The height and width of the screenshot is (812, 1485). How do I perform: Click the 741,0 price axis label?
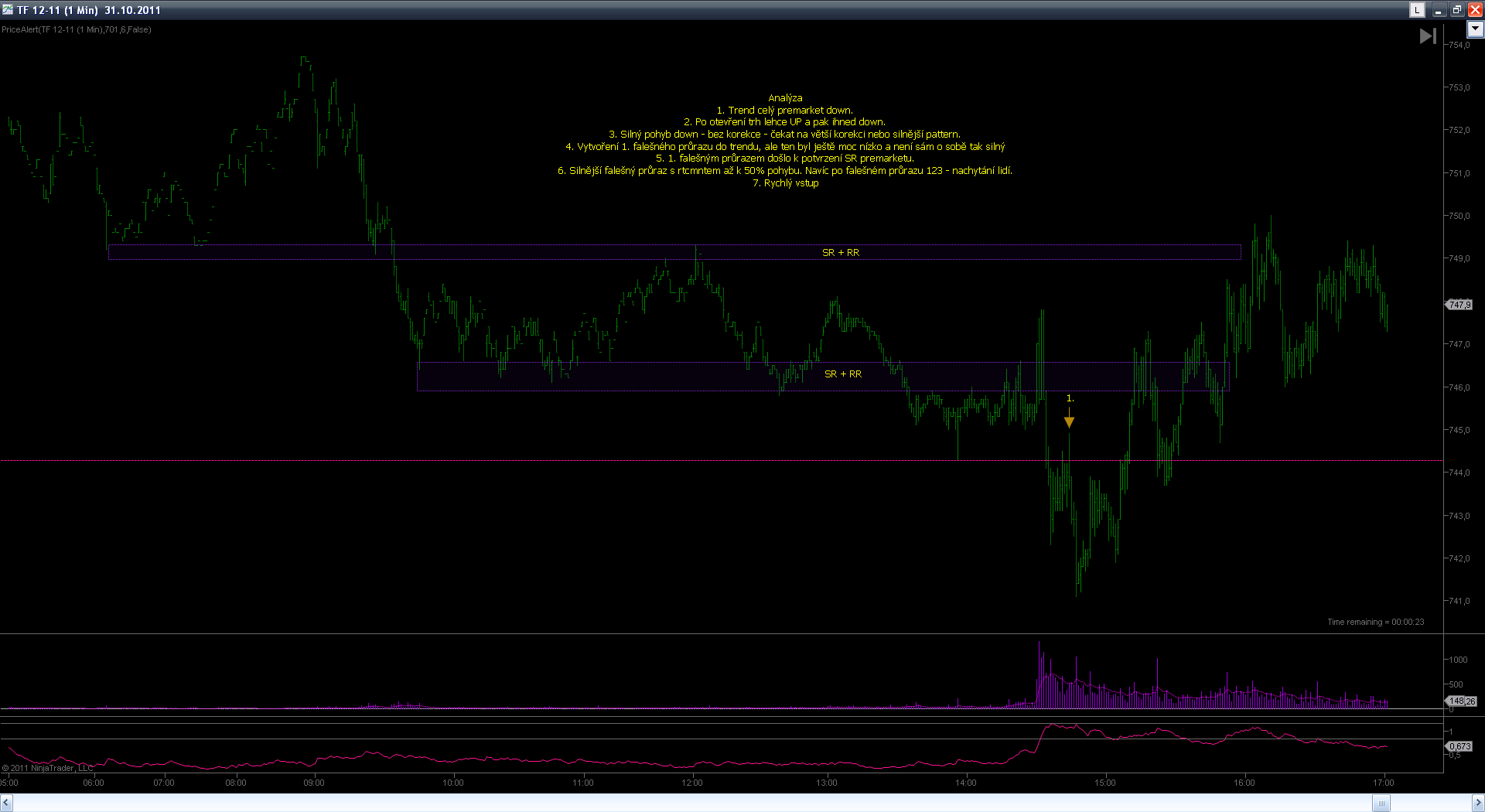pyautogui.click(x=1459, y=601)
